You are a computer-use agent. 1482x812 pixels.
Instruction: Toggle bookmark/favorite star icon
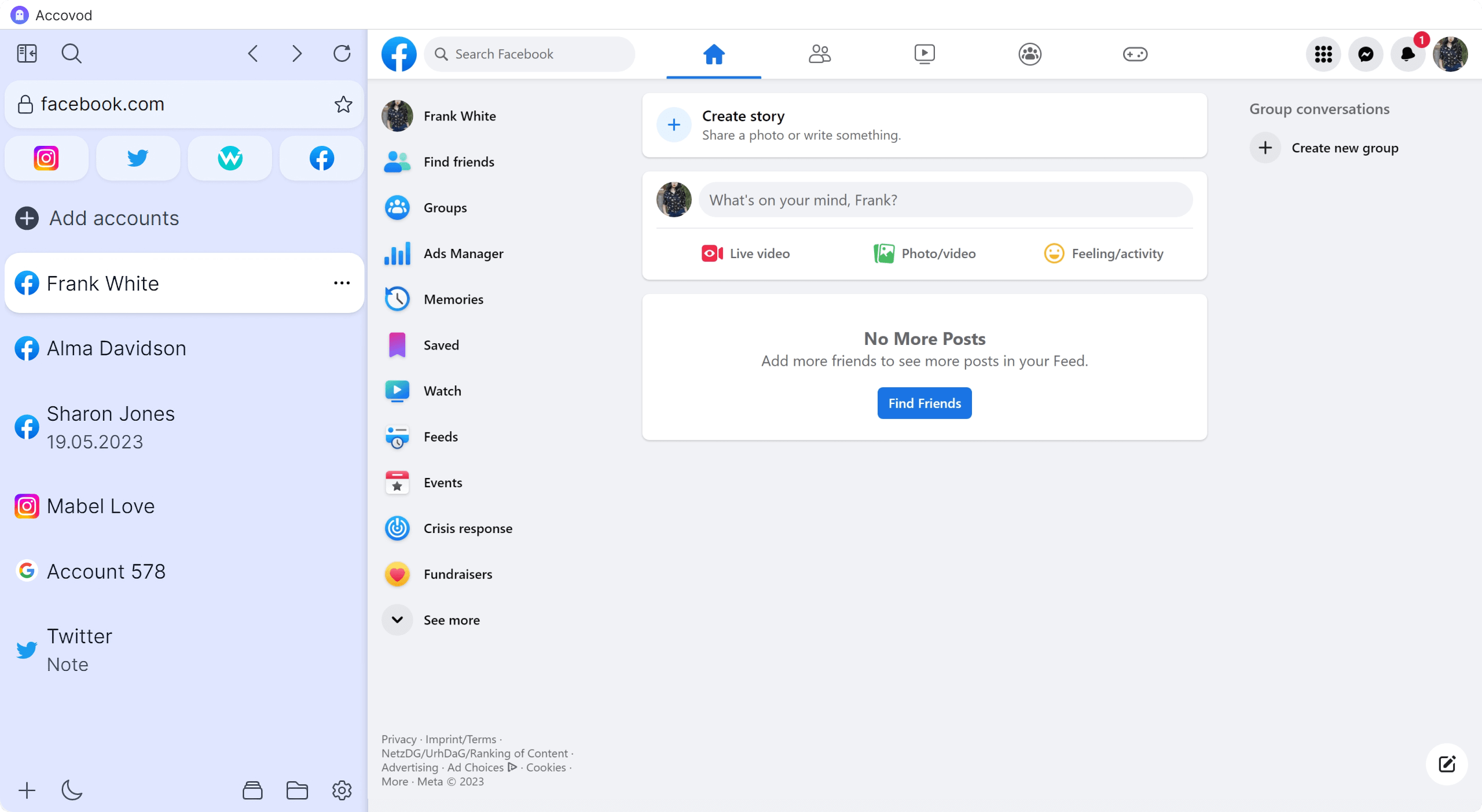[343, 104]
